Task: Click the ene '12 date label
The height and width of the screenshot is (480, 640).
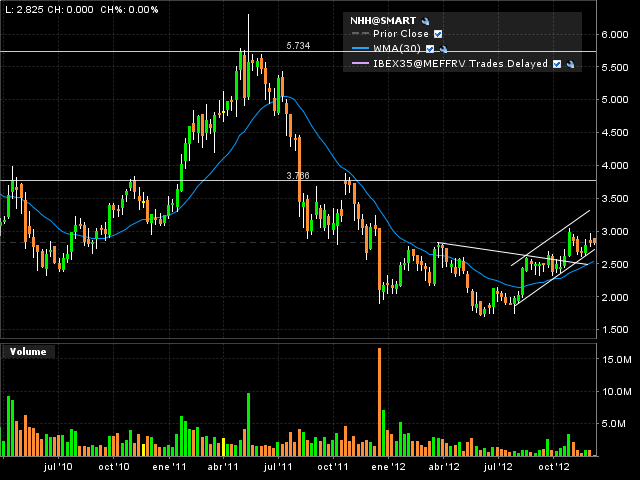Action: click(388, 467)
